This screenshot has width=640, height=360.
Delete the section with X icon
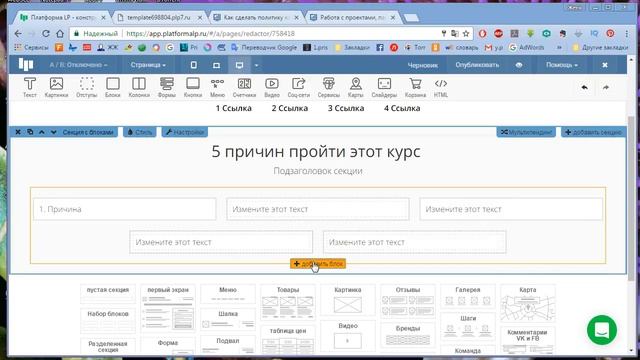(18, 132)
